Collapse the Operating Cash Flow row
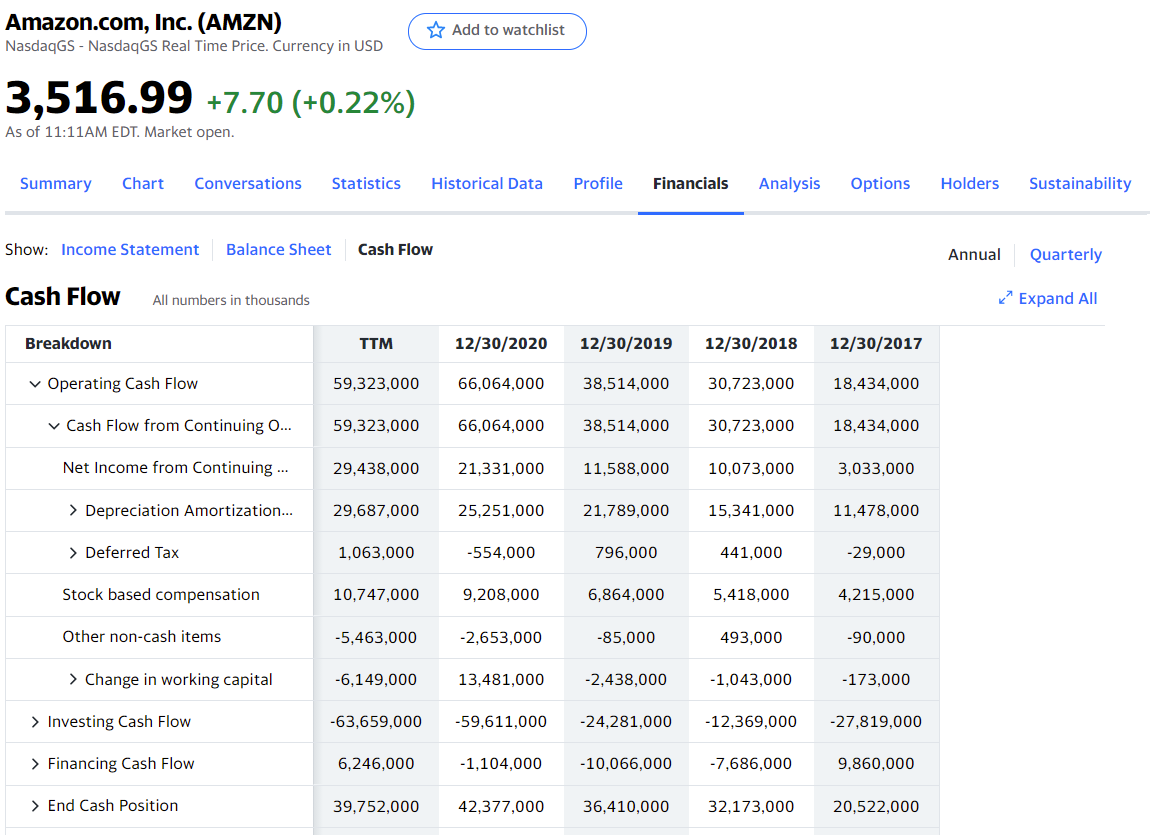1150x835 pixels. coord(34,383)
